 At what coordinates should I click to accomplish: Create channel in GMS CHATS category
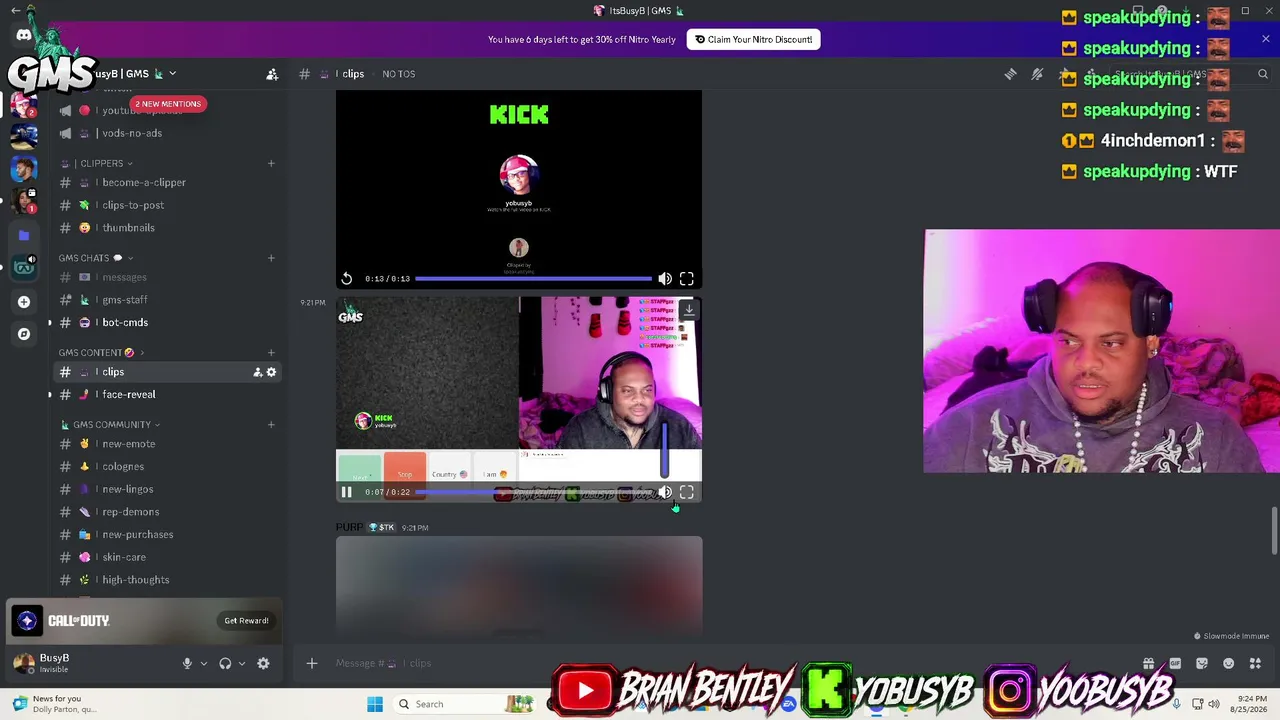click(x=271, y=258)
